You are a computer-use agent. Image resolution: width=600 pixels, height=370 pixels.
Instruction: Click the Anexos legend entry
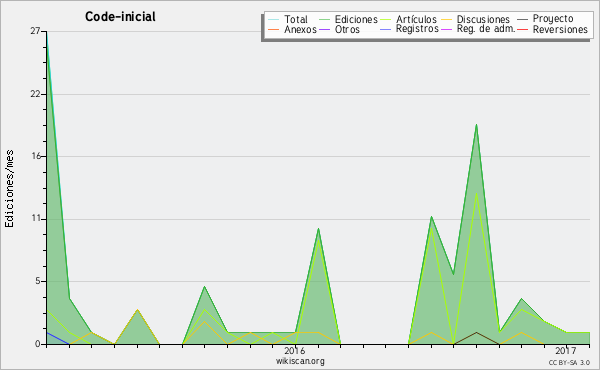[300, 29]
